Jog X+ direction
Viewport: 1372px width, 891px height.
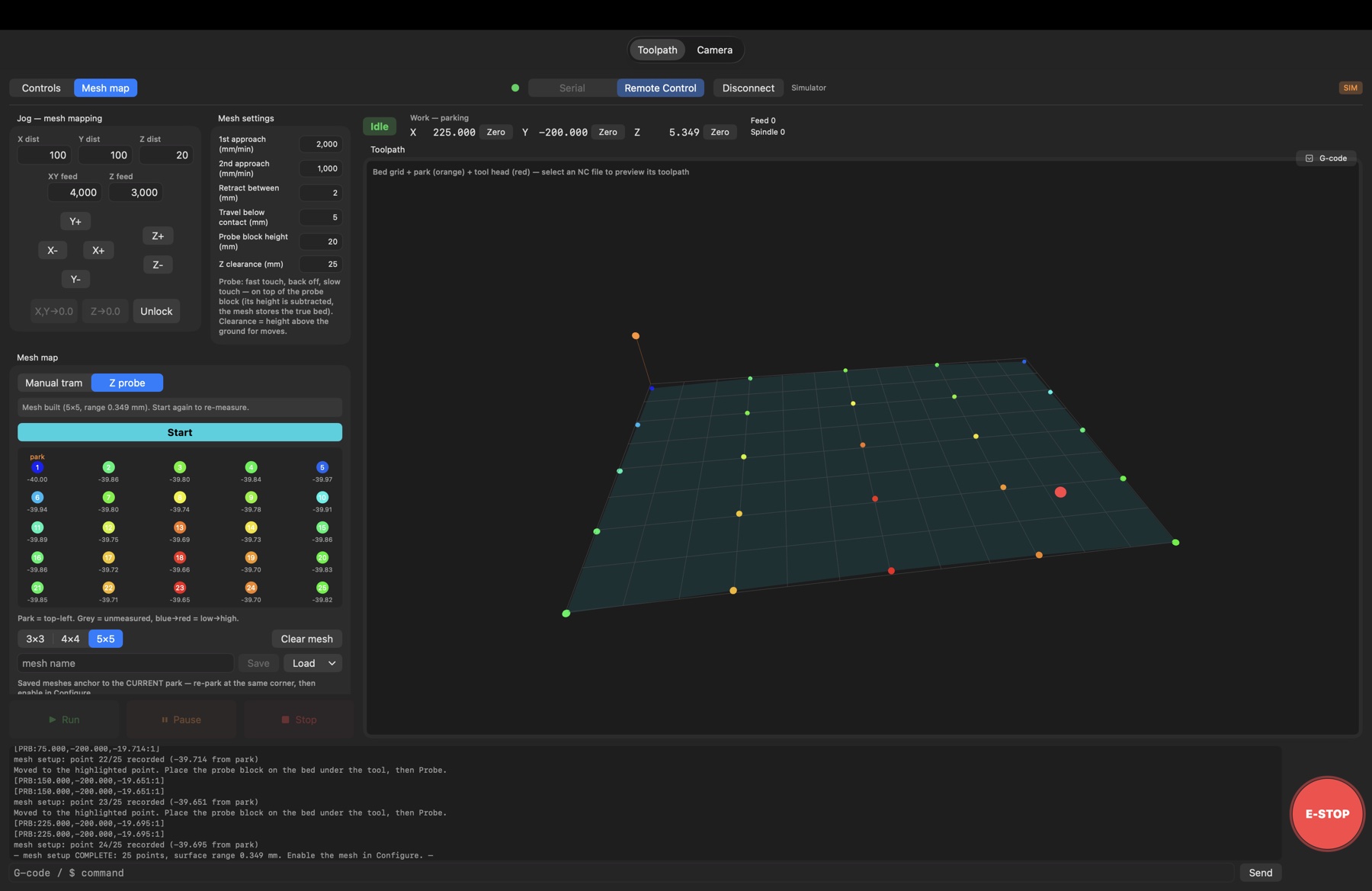pos(98,250)
